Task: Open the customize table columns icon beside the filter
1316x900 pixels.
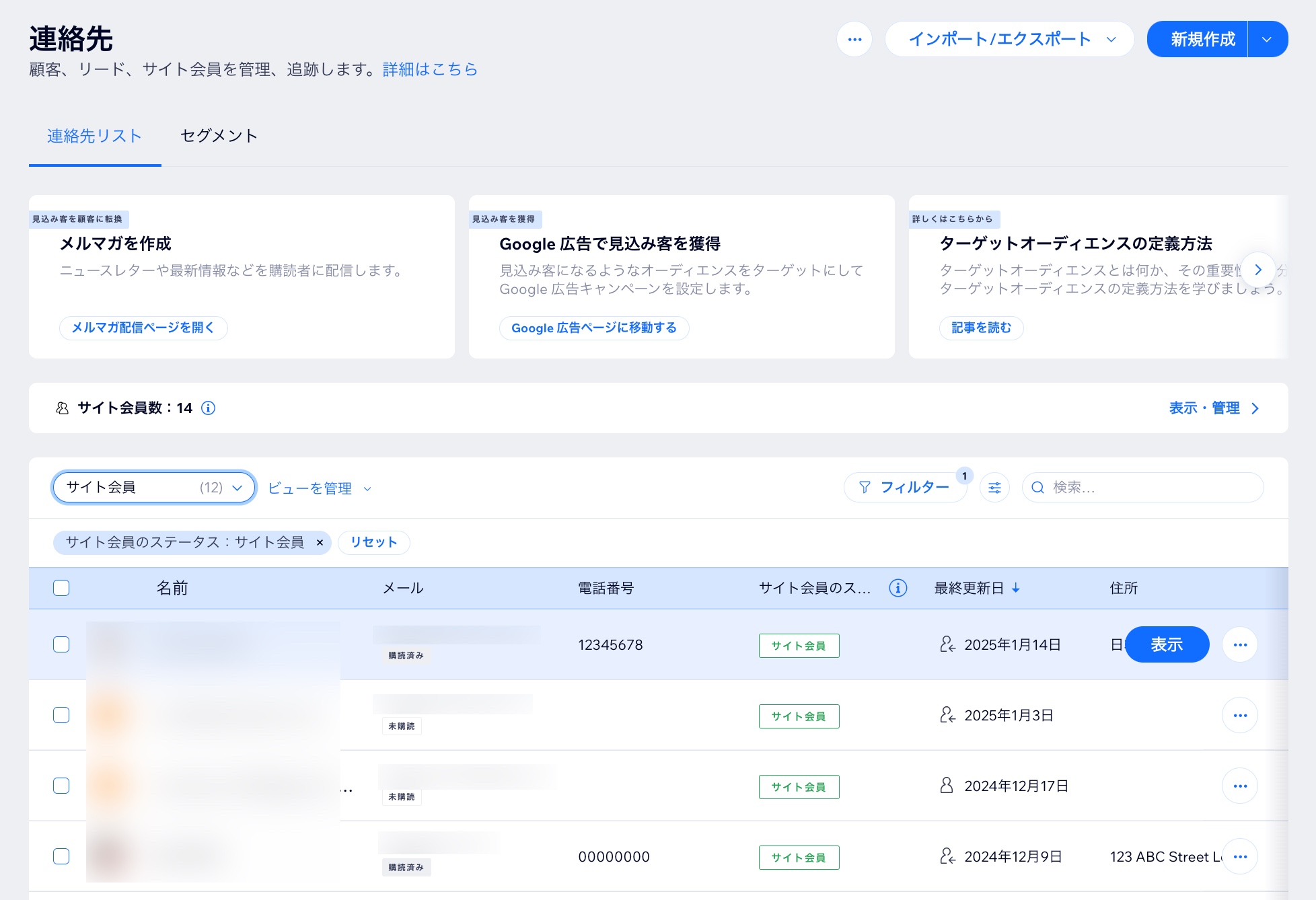Action: (x=994, y=487)
